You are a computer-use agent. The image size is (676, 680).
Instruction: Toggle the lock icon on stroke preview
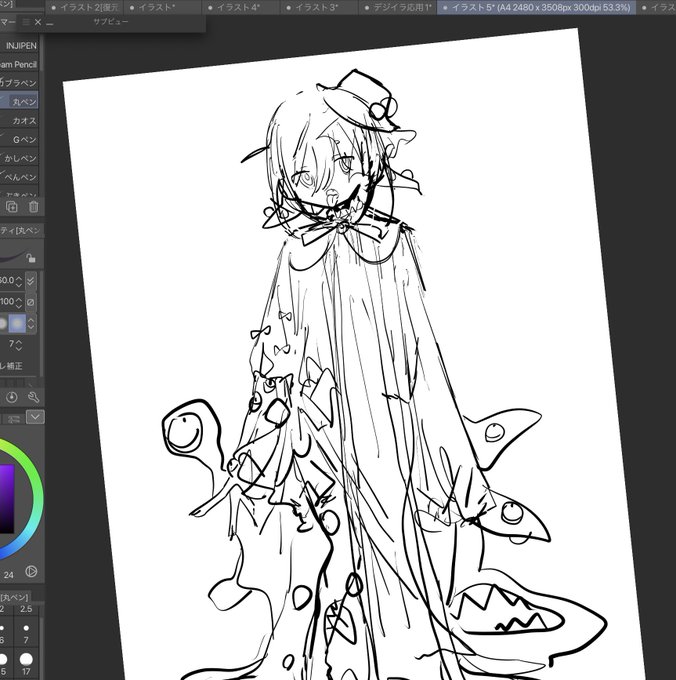coord(30,258)
